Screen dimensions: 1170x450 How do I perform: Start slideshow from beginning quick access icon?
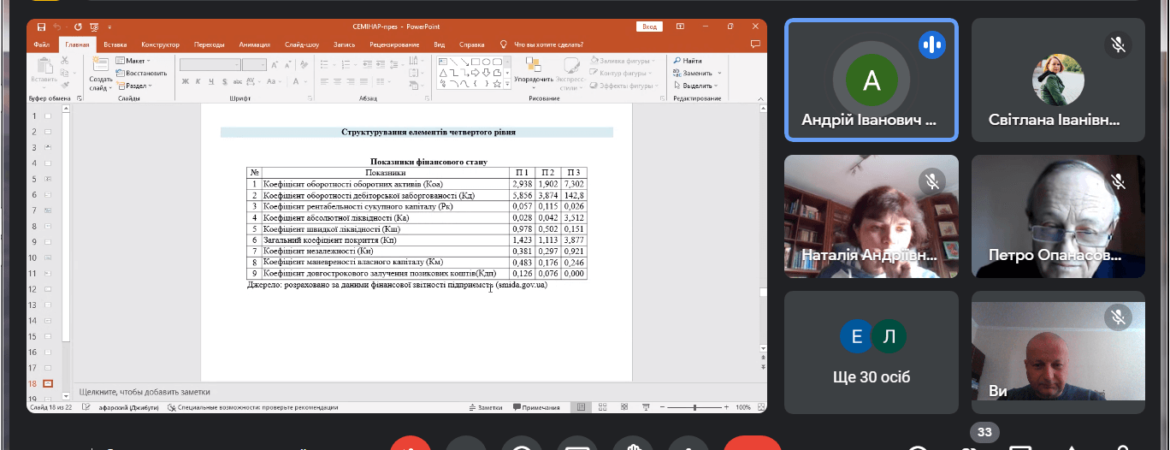[94, 27]
